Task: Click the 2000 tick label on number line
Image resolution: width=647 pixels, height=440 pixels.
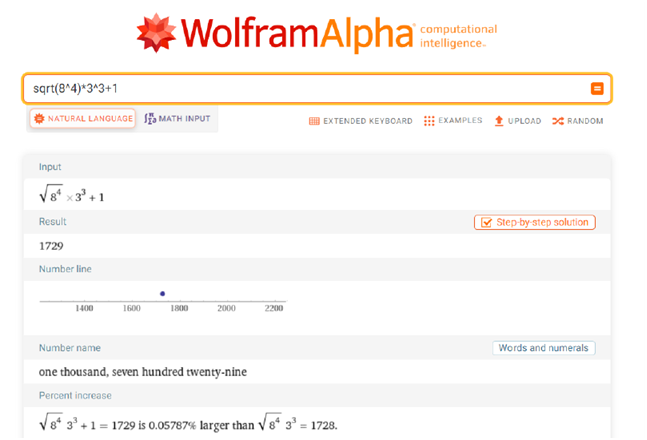Action: 227,308
